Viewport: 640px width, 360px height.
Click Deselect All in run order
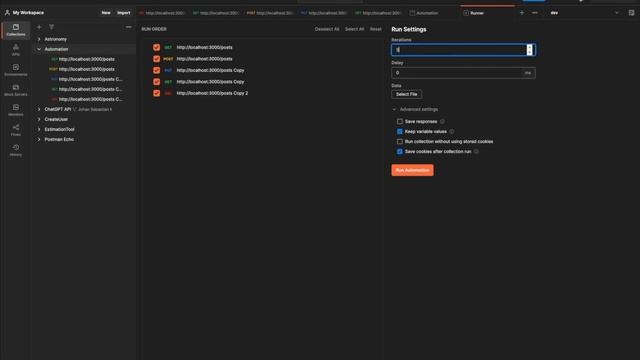pos(327,29)
